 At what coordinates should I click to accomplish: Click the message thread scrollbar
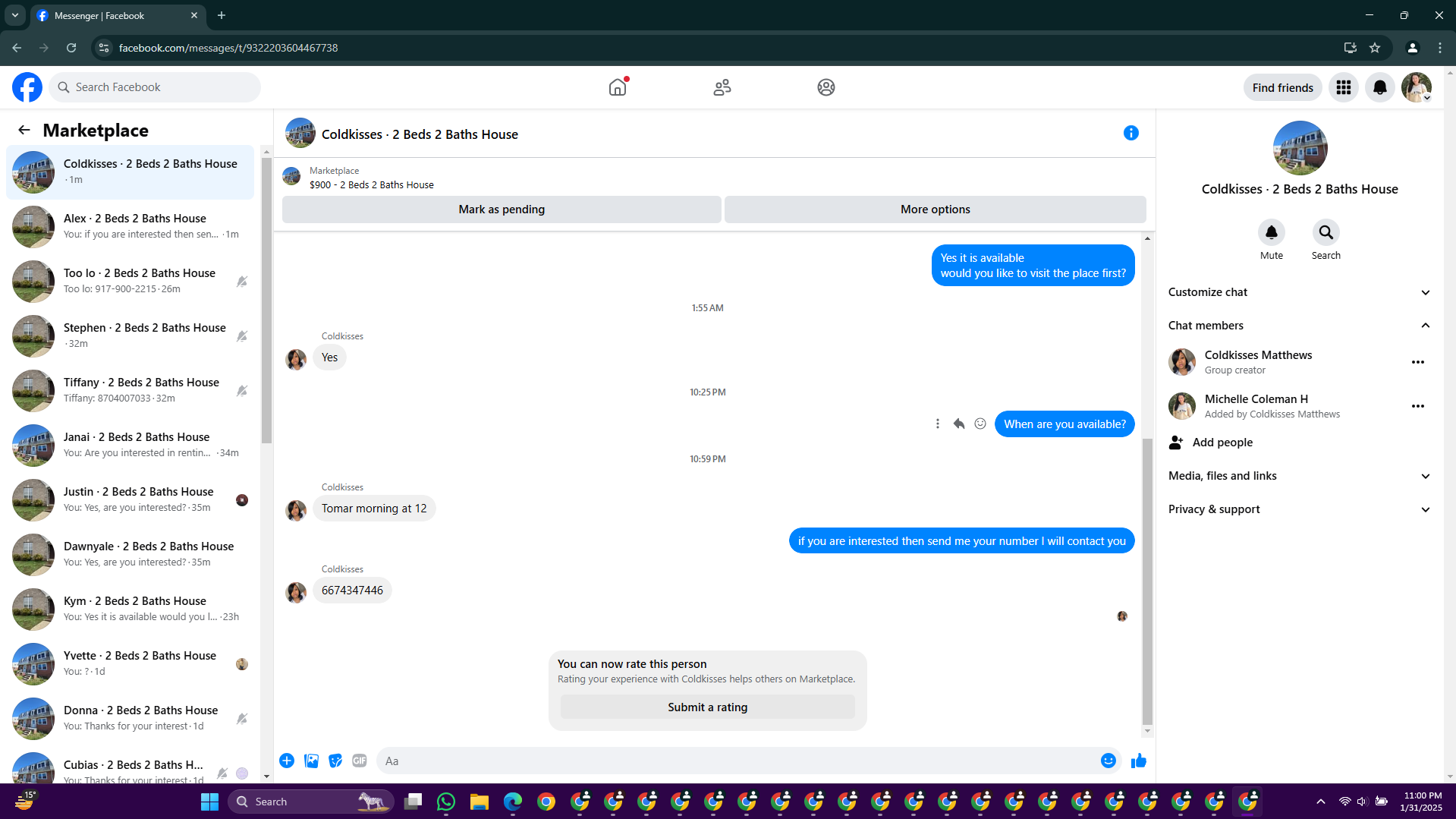tap(1147, 581)
